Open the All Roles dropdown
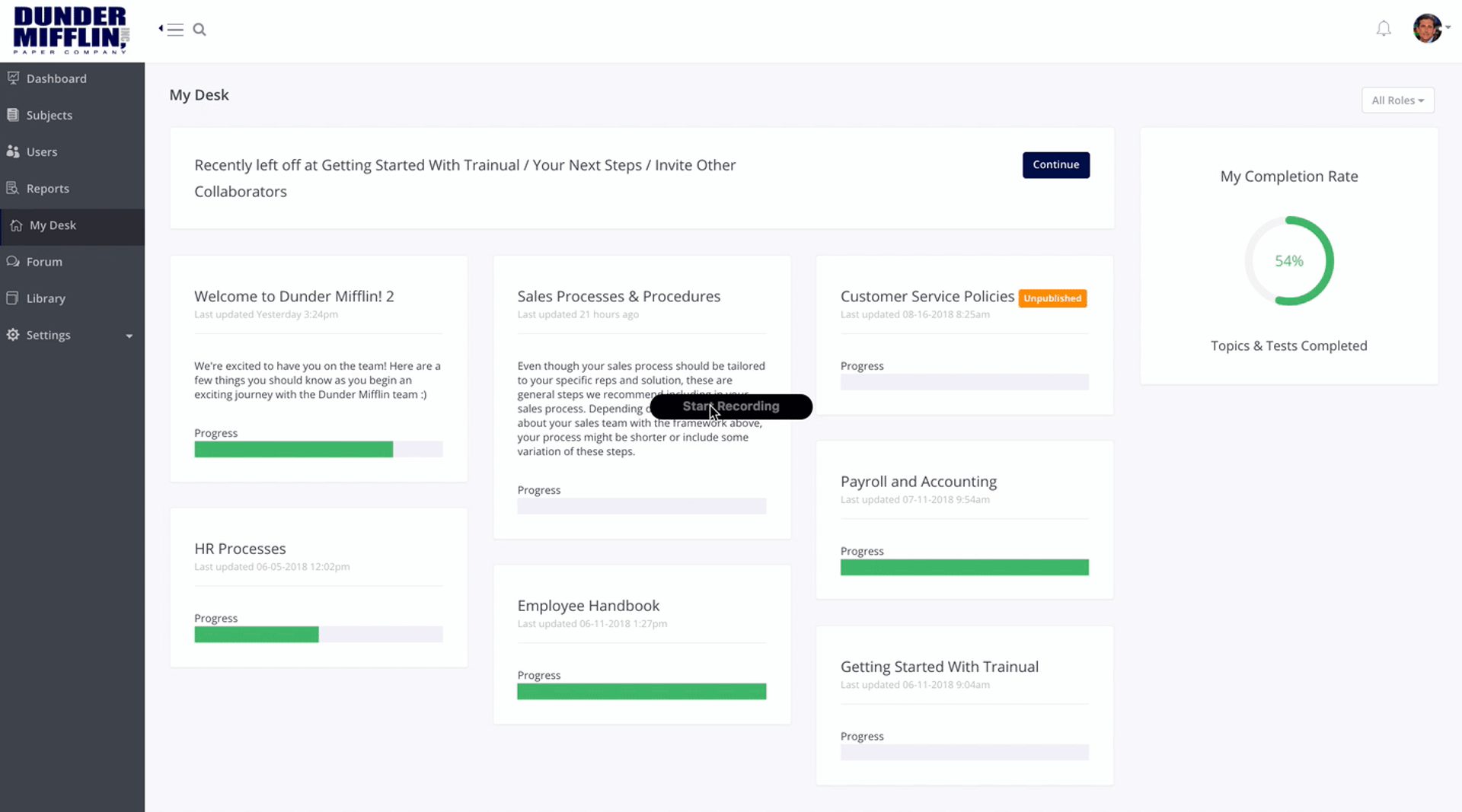The image size is (1462, 812). coord(1397,100)
